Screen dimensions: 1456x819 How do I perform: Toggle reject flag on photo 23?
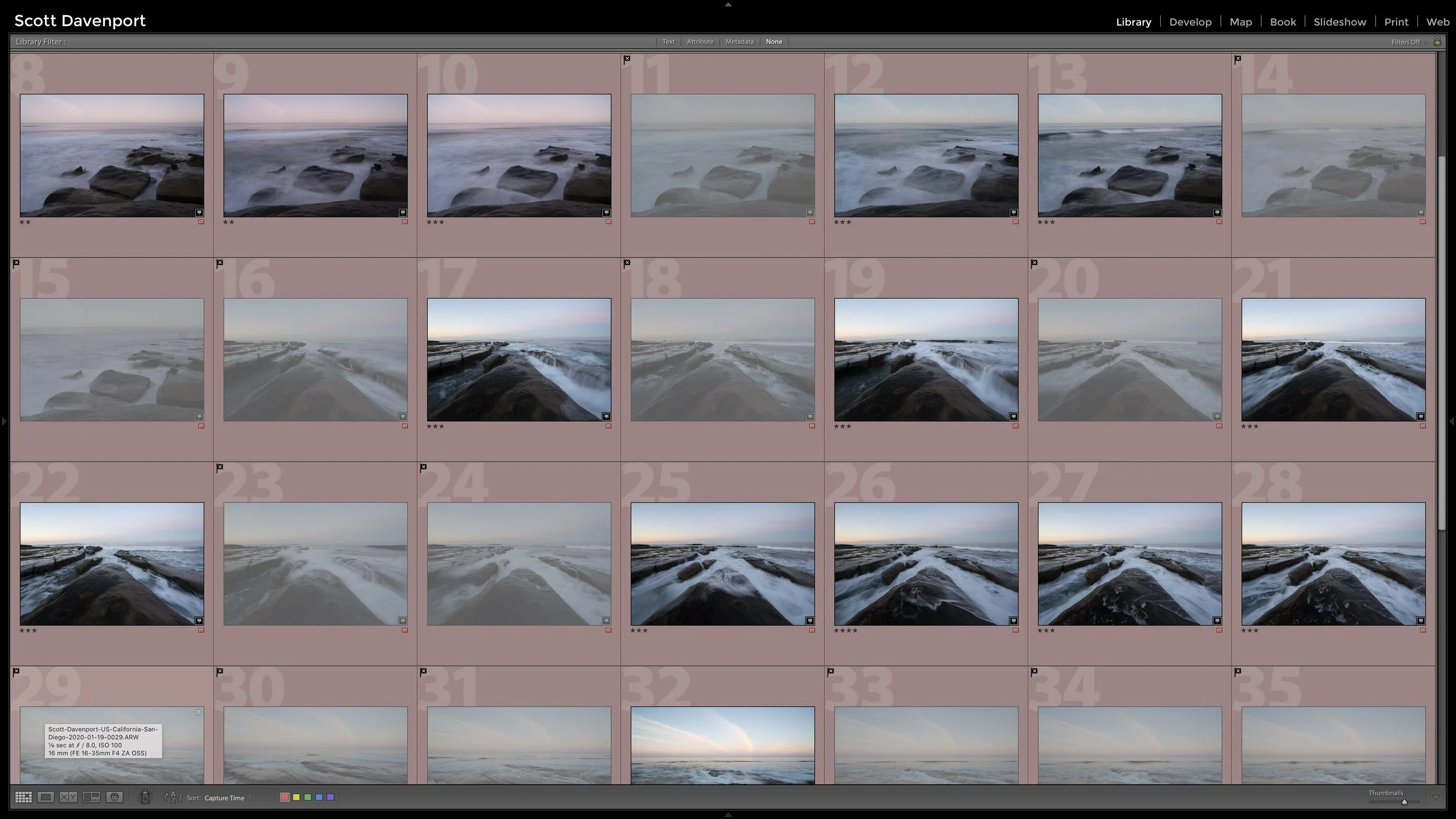tap(220, 467)
